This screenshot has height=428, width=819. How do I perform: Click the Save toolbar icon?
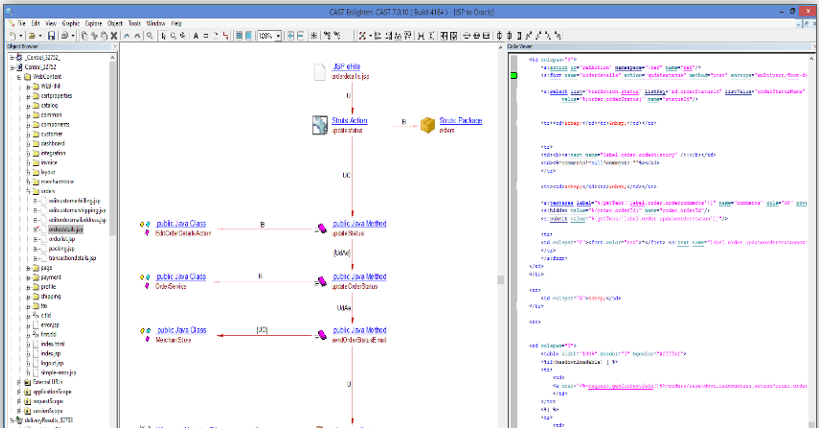click(51, 36)
